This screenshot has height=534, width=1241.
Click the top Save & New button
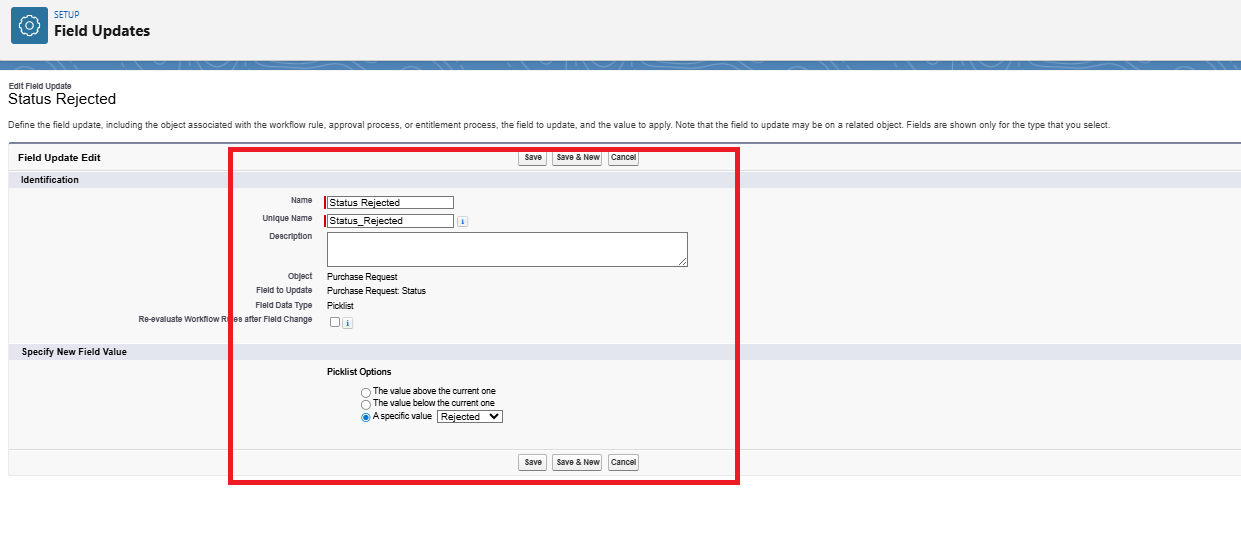577,158
